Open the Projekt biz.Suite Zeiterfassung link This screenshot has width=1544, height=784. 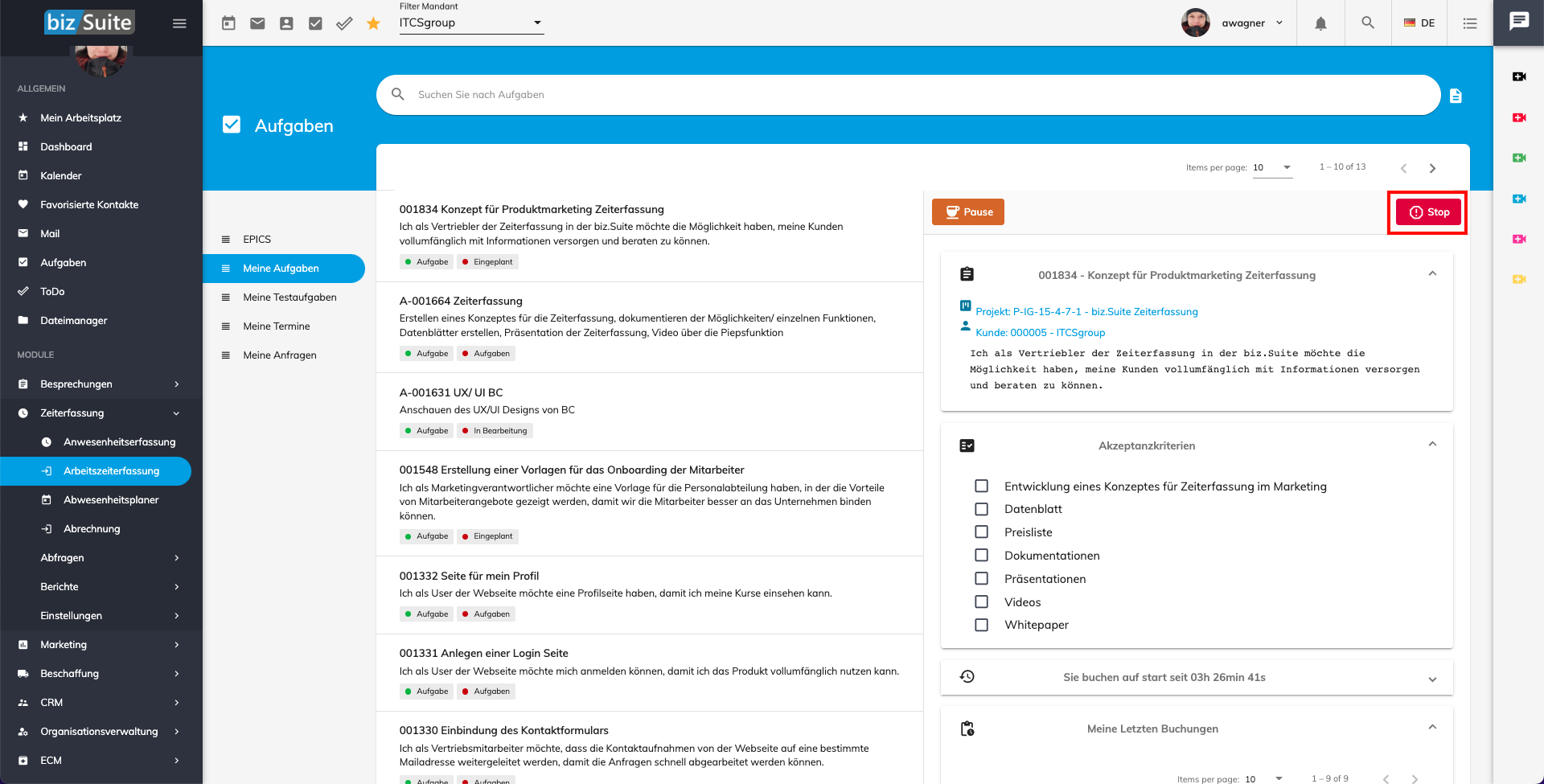(x=1086, y=312)
